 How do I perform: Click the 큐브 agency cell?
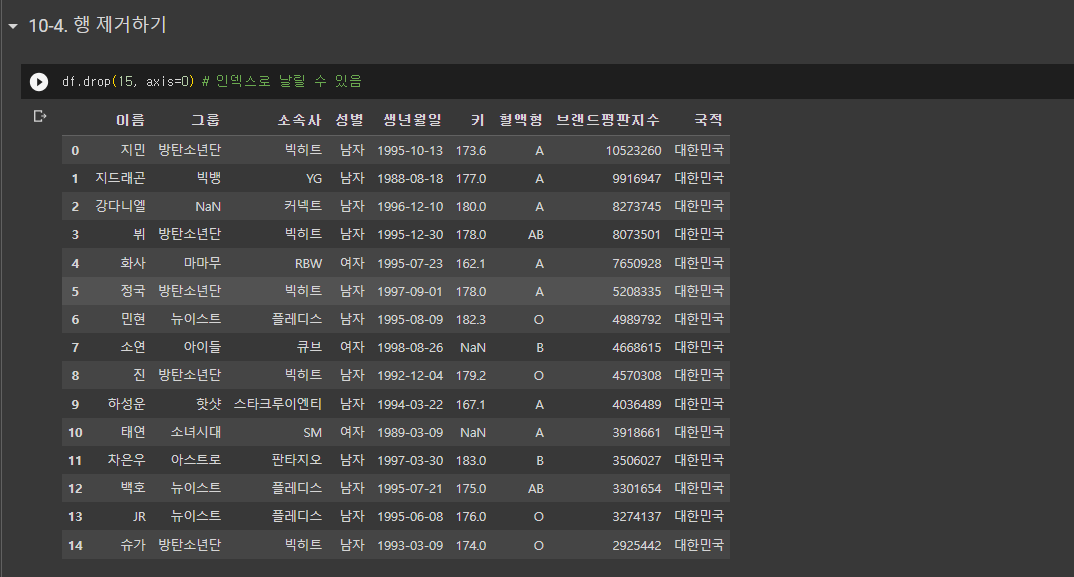[309, 347]
